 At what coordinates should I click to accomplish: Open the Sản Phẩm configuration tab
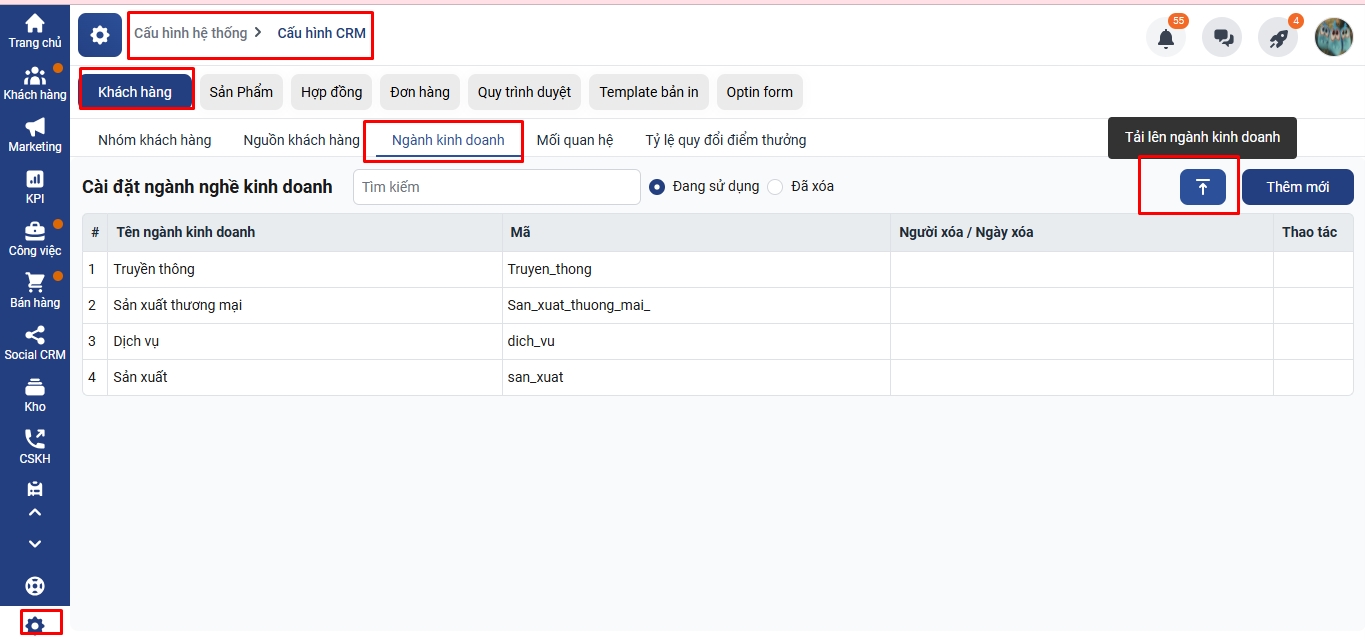pos(241,92)
